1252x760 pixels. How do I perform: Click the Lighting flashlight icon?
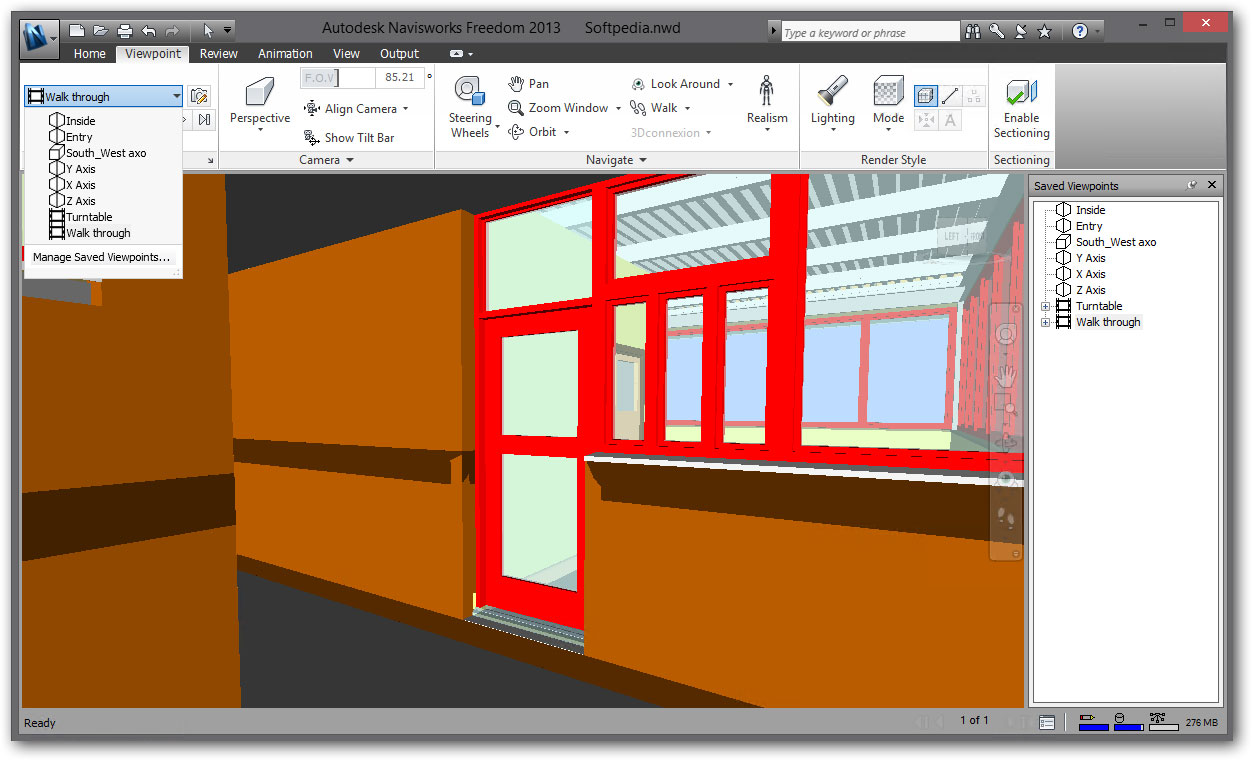pyautogui.click(x=832, y=92)
